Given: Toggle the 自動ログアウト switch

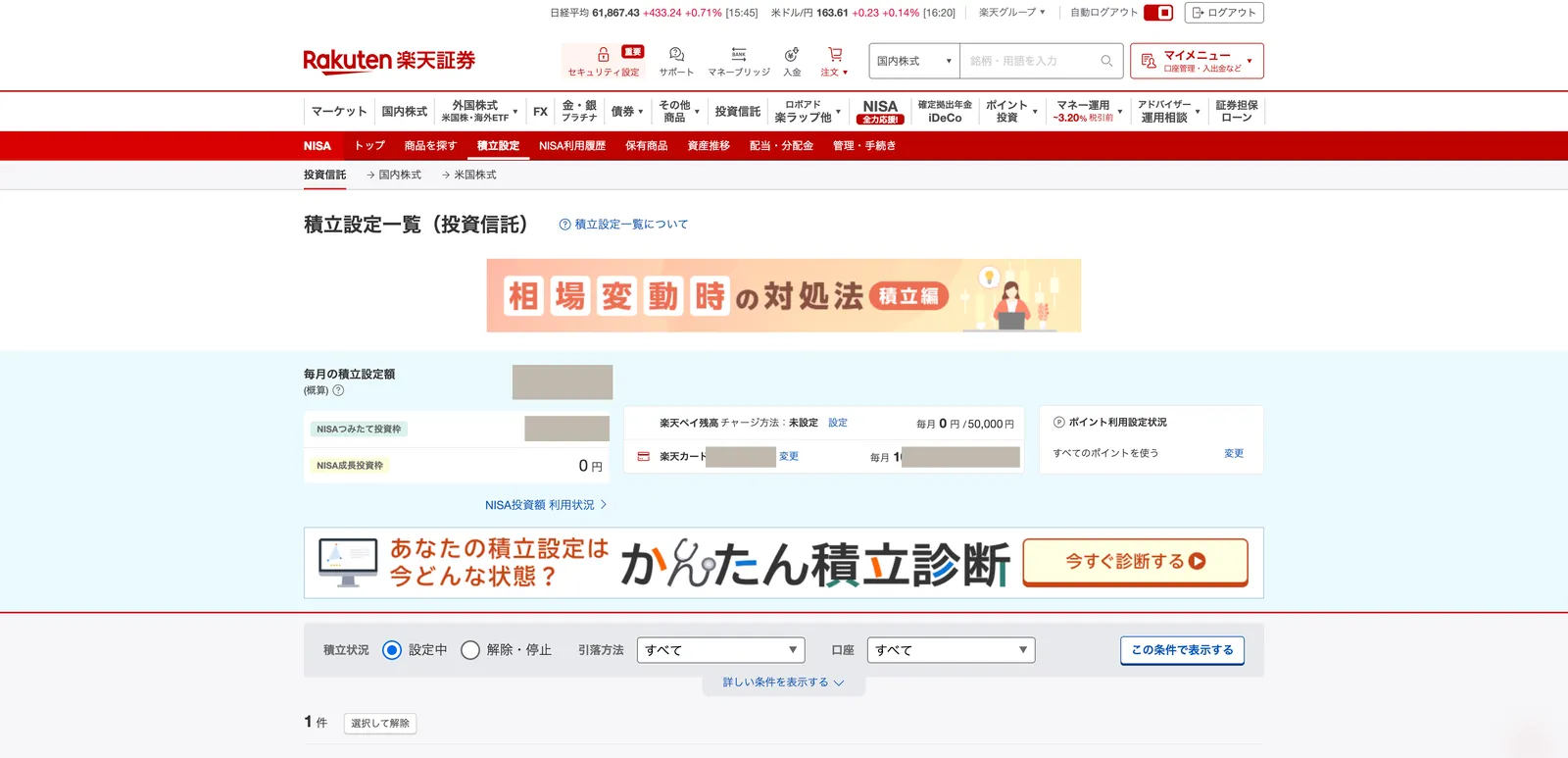Looking at the screenshot, I should pos(1158,13).
